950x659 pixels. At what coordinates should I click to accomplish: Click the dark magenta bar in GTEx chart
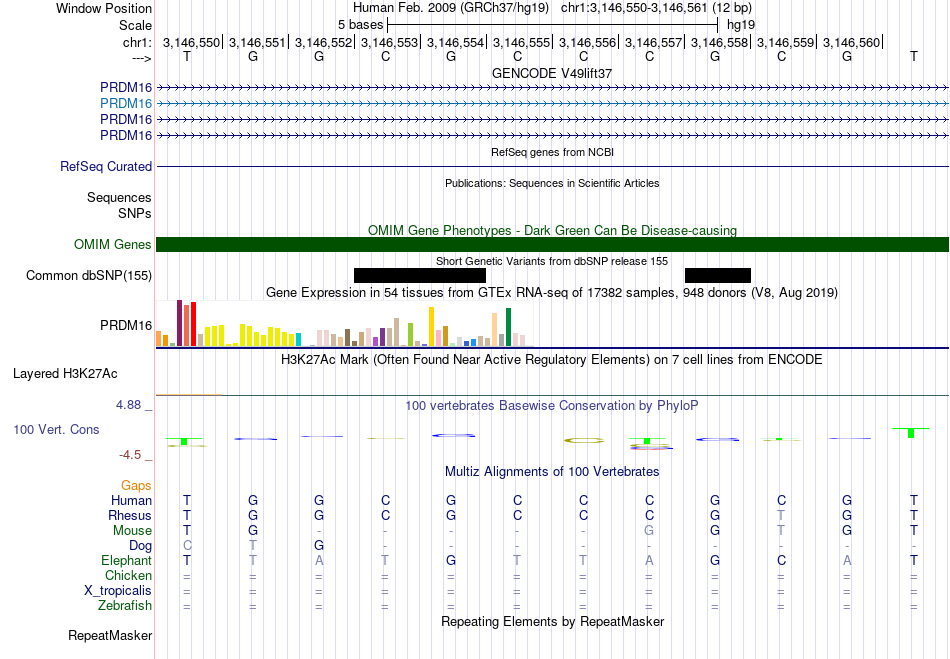click(179, 323)
